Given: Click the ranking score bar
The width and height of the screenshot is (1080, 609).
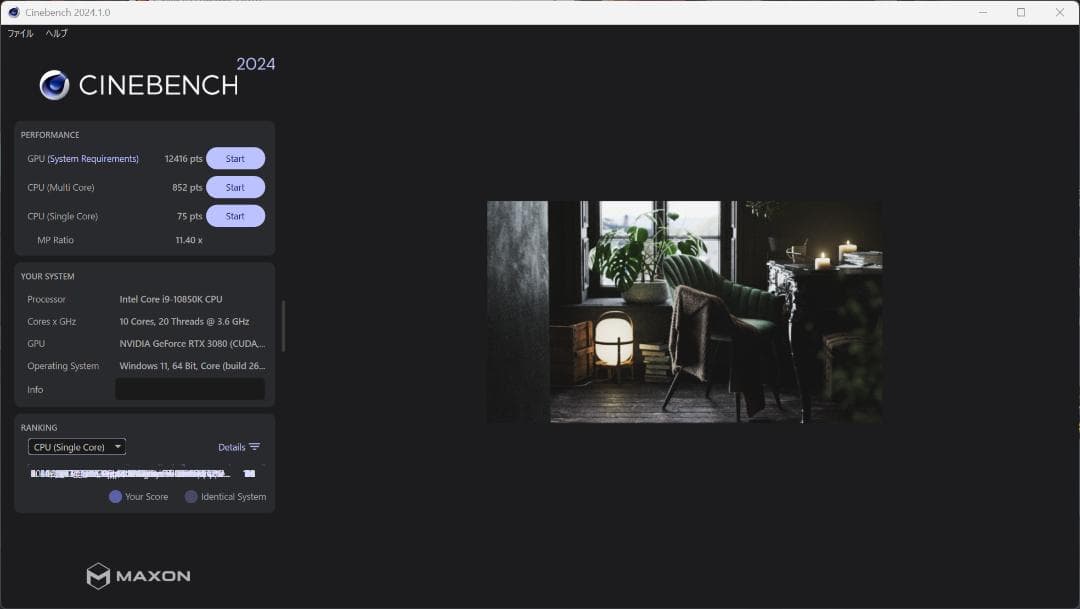Looking at the screenshot, I should coord(143,473).
